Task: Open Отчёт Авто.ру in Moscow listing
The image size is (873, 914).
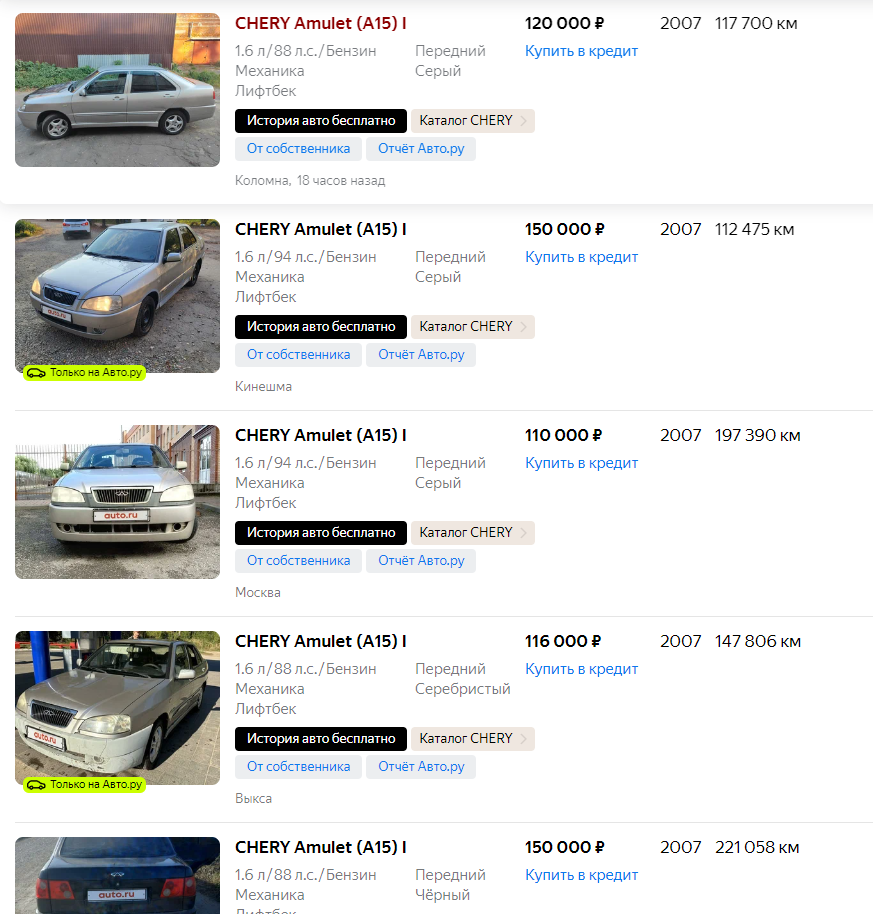Action: coord(421,561)
